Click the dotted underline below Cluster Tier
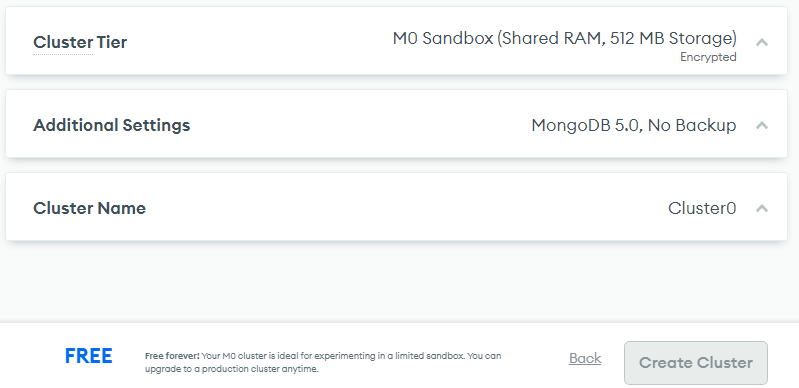799x388 pixels. pos(63,54)
